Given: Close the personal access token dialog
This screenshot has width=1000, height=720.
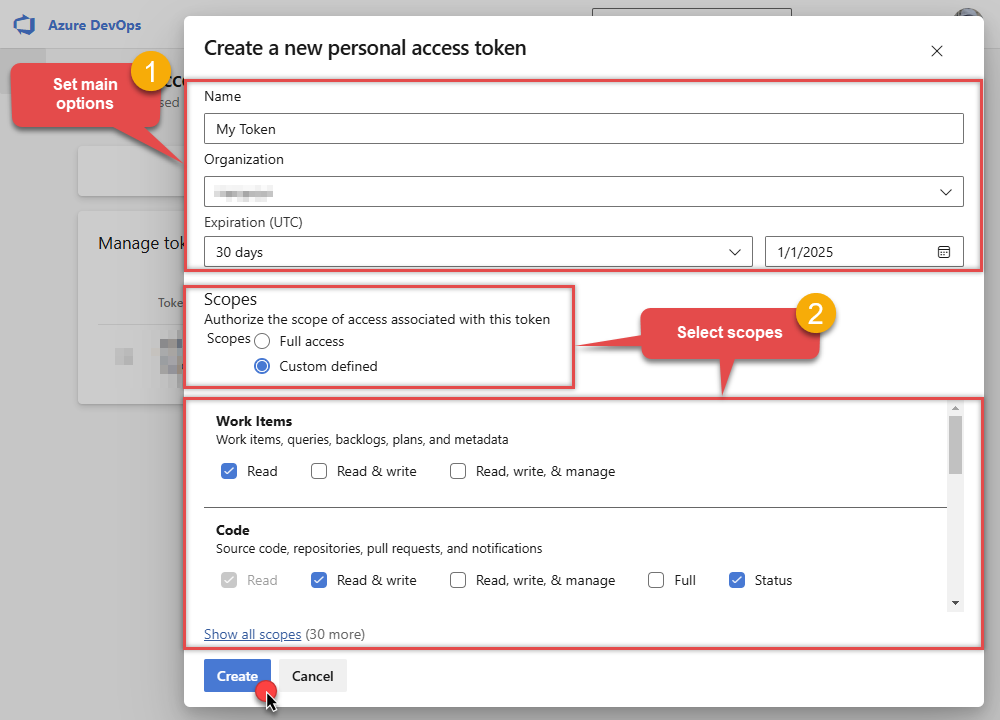Looking at the screenshot, I should point(936,51).
